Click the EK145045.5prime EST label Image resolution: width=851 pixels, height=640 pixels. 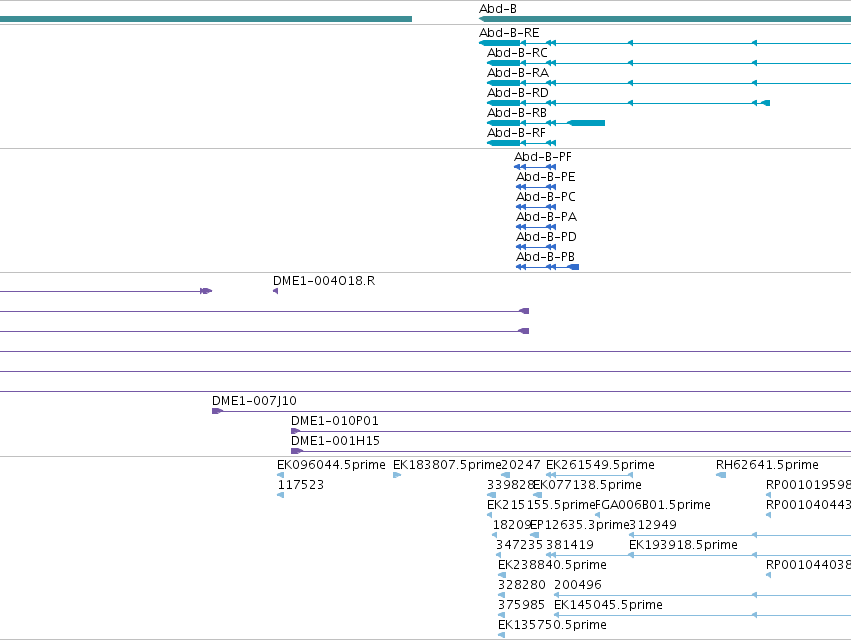pyautogui.click(x=608, y=605)
